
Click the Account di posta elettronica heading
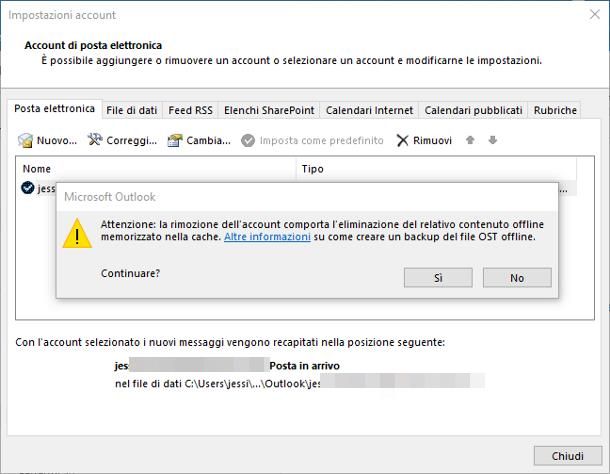click(x=93, y=46)
